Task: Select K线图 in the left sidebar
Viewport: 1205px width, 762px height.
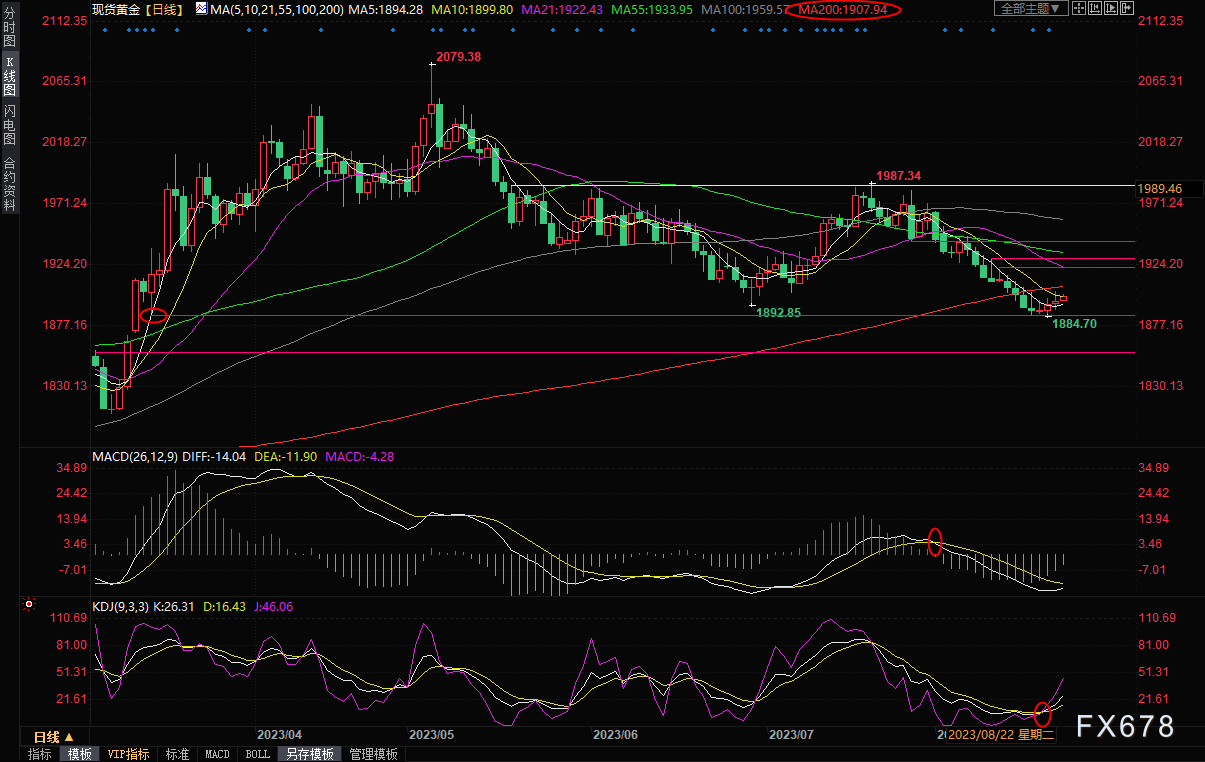Action: [x=10, y=75]
